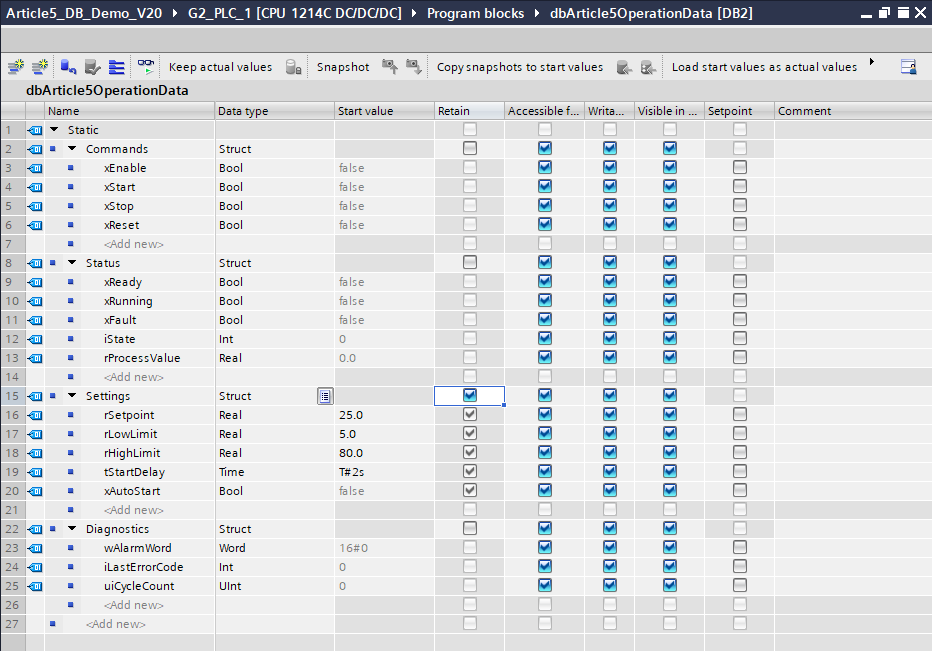This screenshot has width=932, height=651.
Task: Select the iLastErrorCode name cell
Action: 144,567
